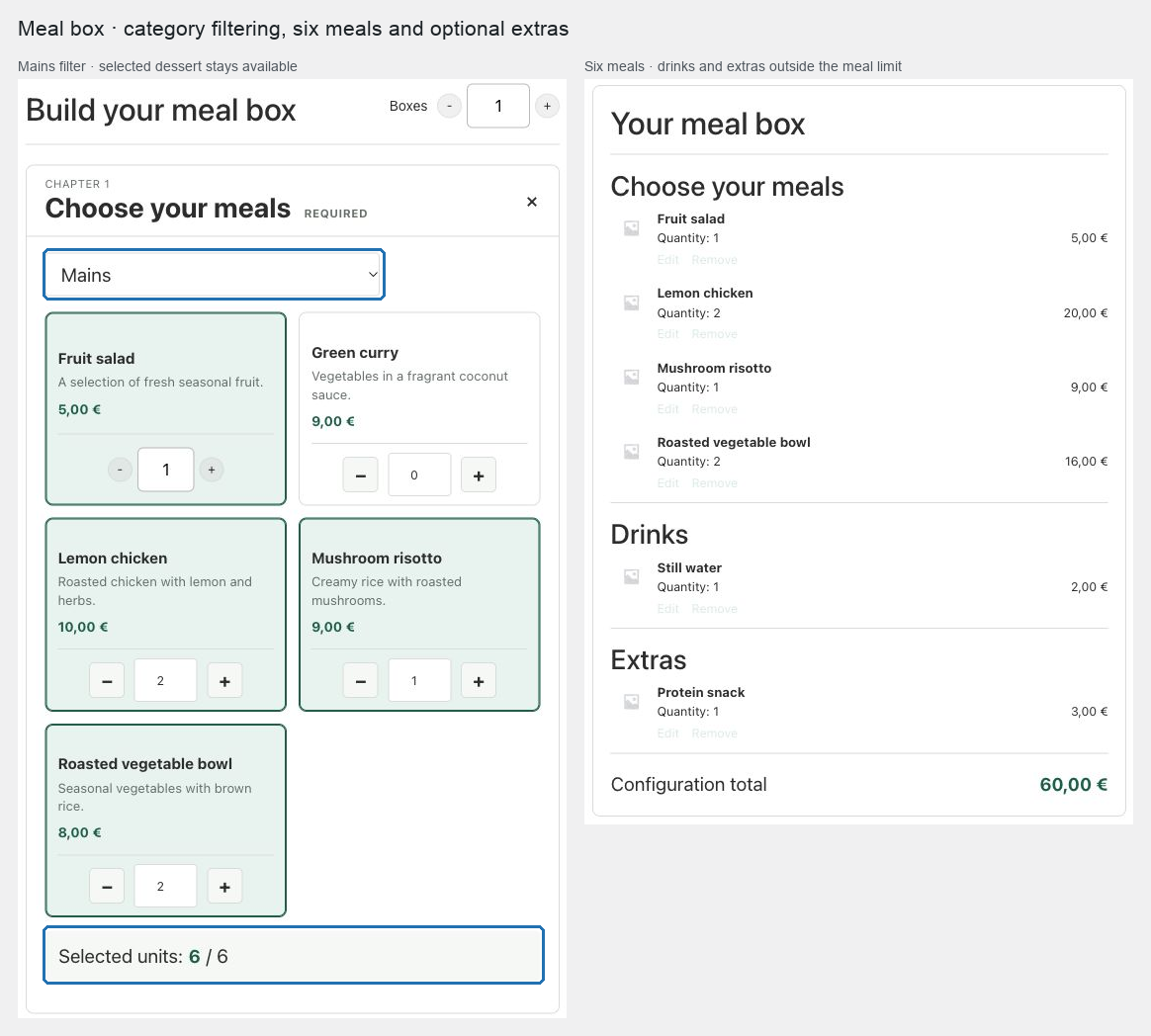1151x1036 pixels.
Task: Increase Fruit salad card quantity
Action: pos(212,470)
